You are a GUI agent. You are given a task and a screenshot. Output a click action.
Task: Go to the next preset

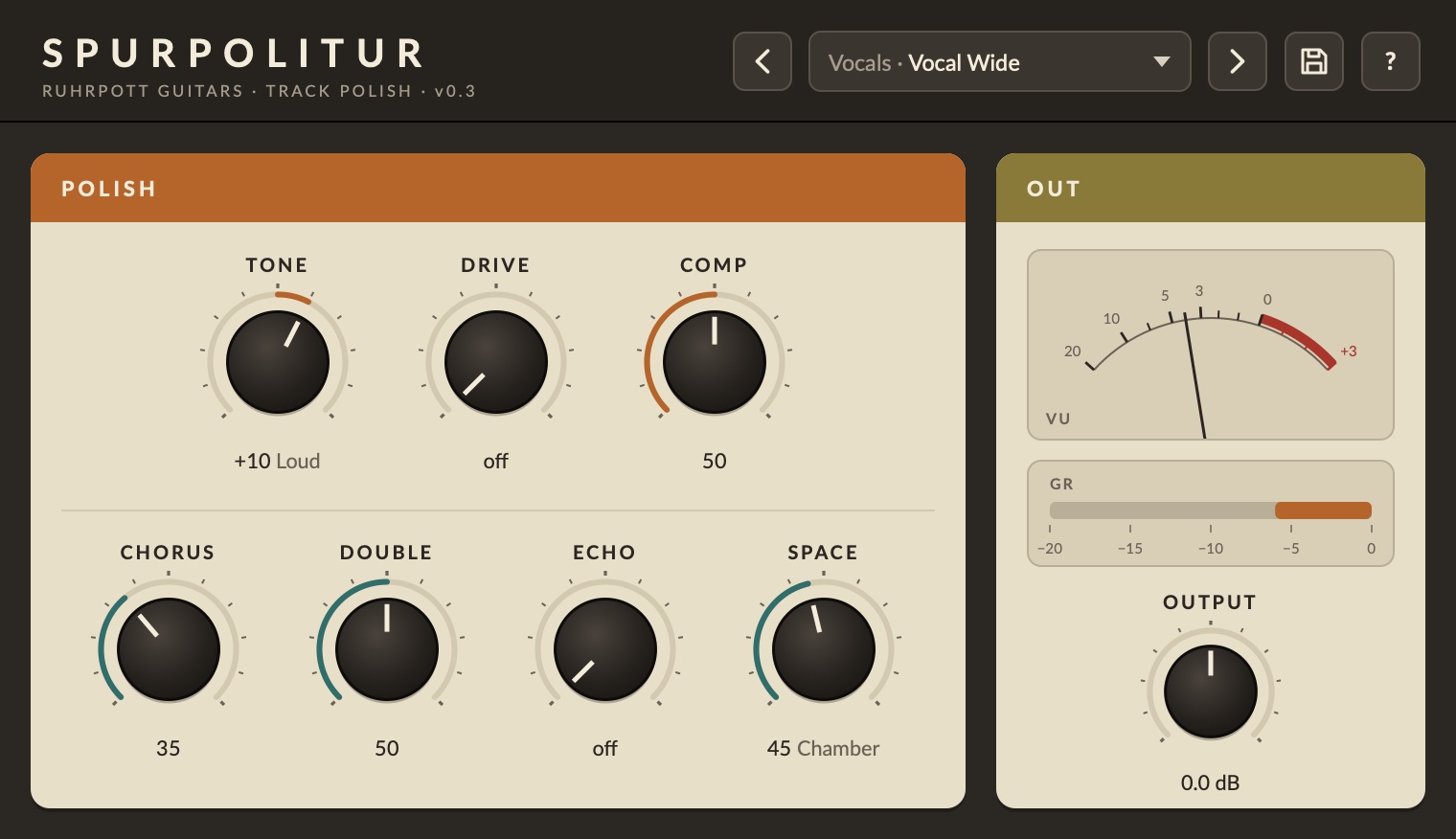1238,61
